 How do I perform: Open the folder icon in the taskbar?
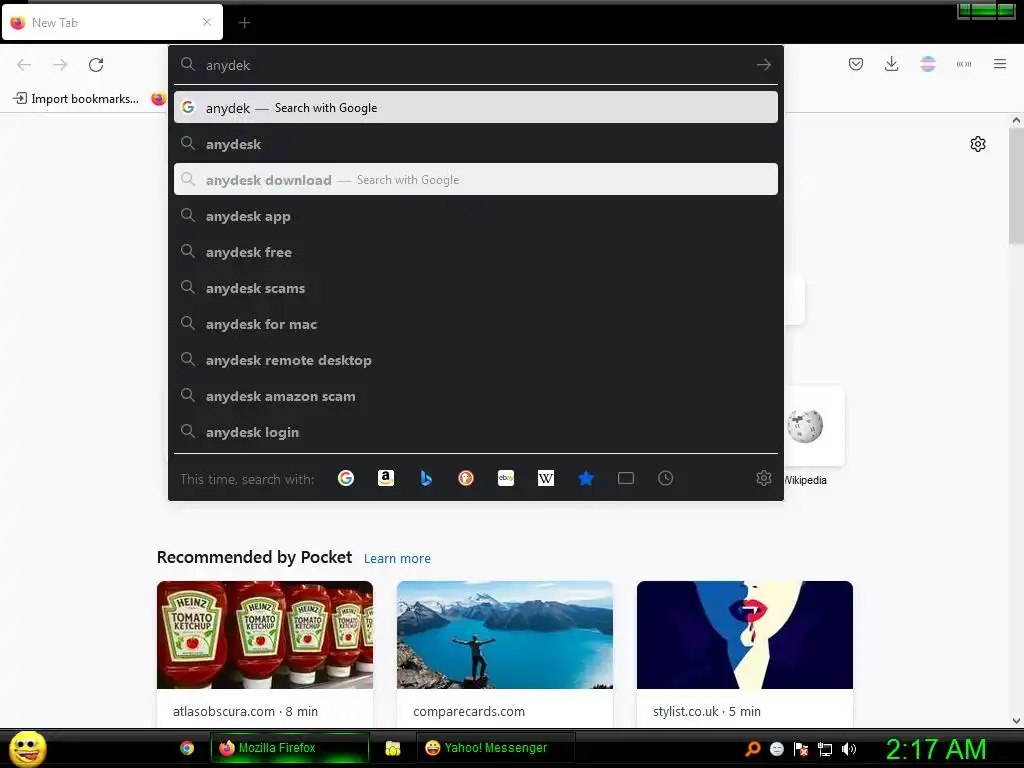392,748
